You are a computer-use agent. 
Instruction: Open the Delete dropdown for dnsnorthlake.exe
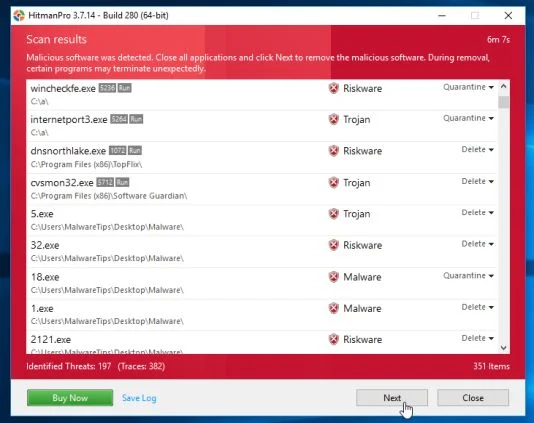[x=477, y=150]
